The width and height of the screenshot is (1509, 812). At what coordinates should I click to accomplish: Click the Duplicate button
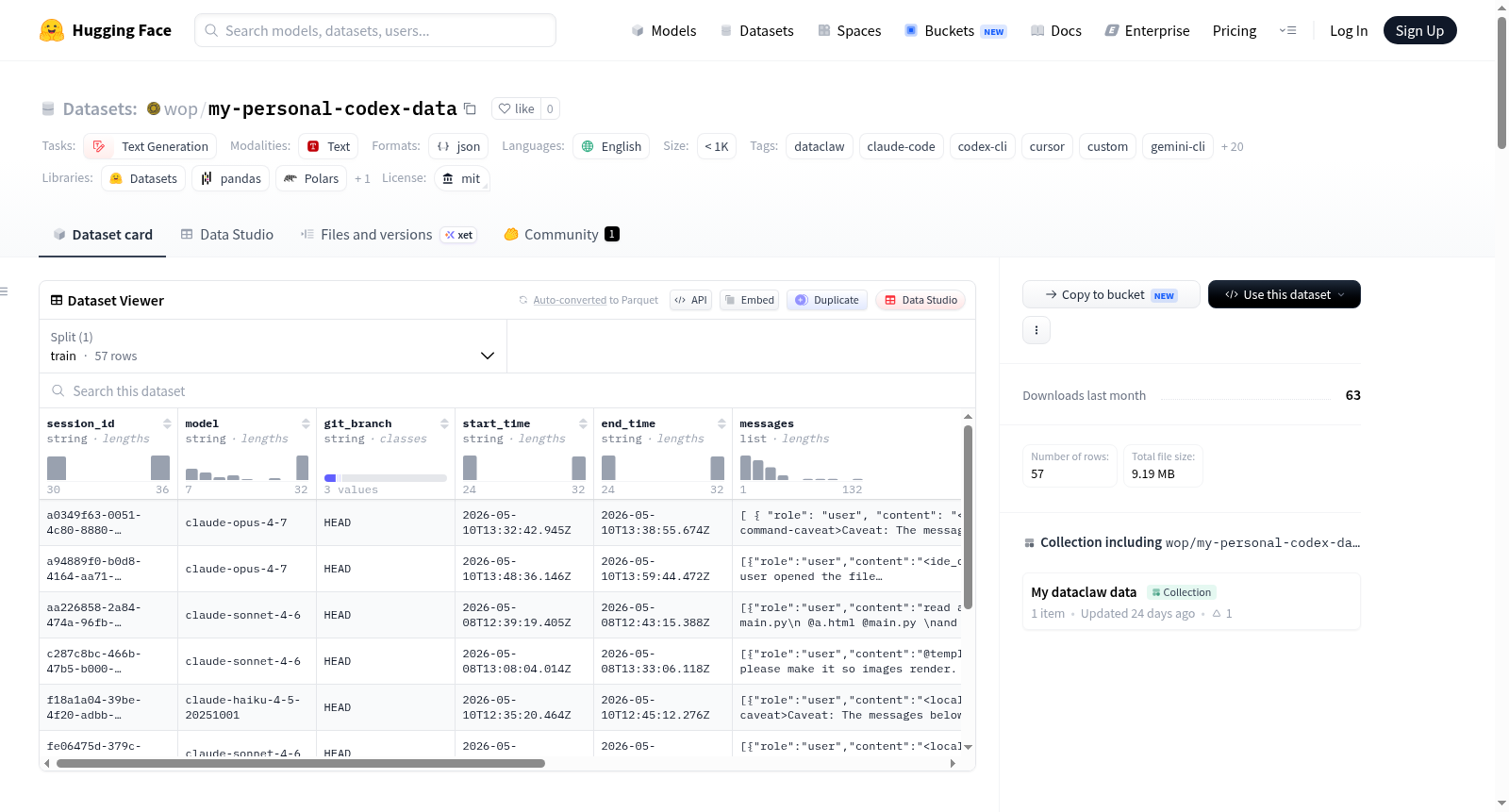tap(827, 300)
